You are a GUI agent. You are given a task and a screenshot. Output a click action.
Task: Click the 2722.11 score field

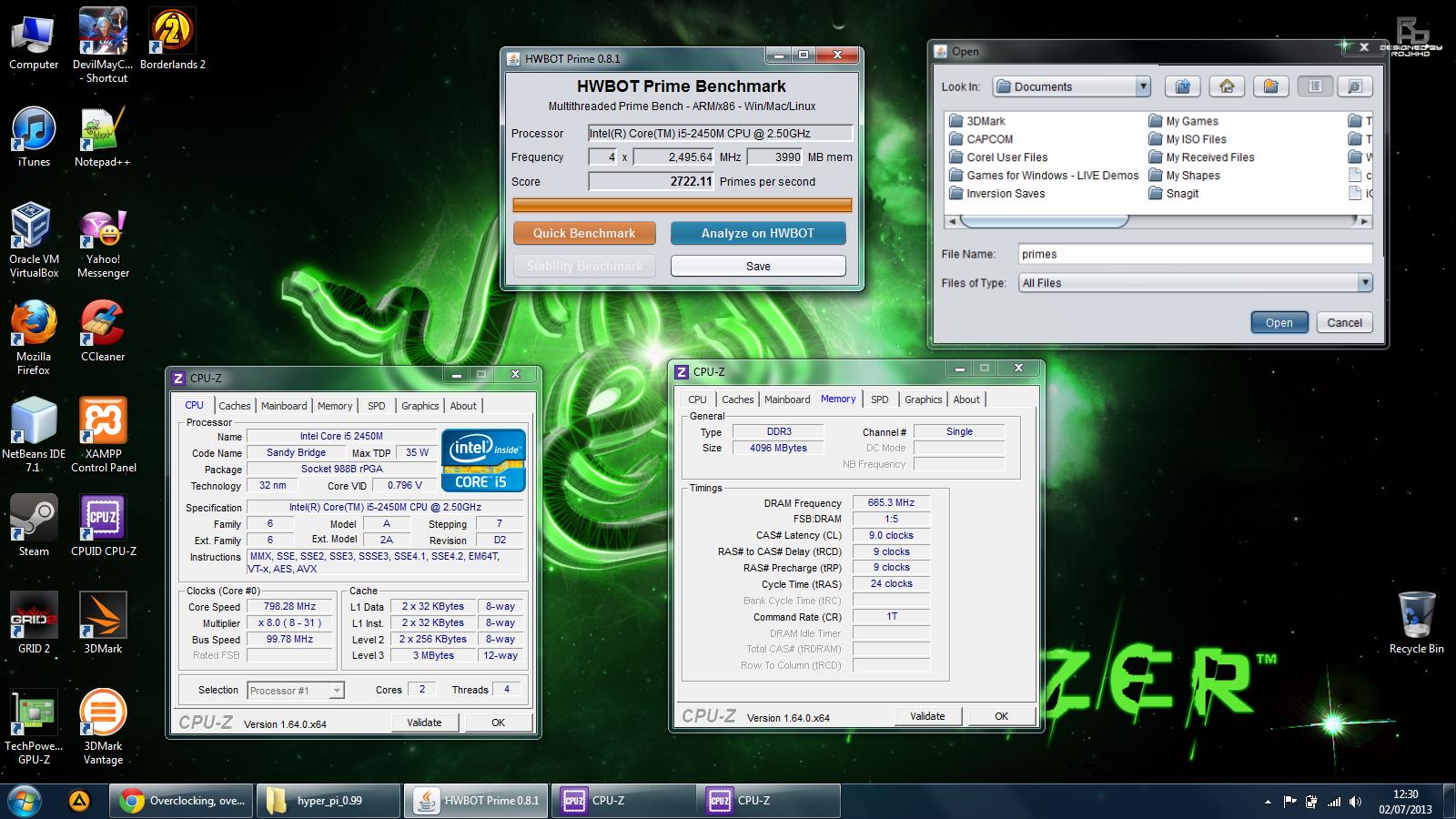652,181
